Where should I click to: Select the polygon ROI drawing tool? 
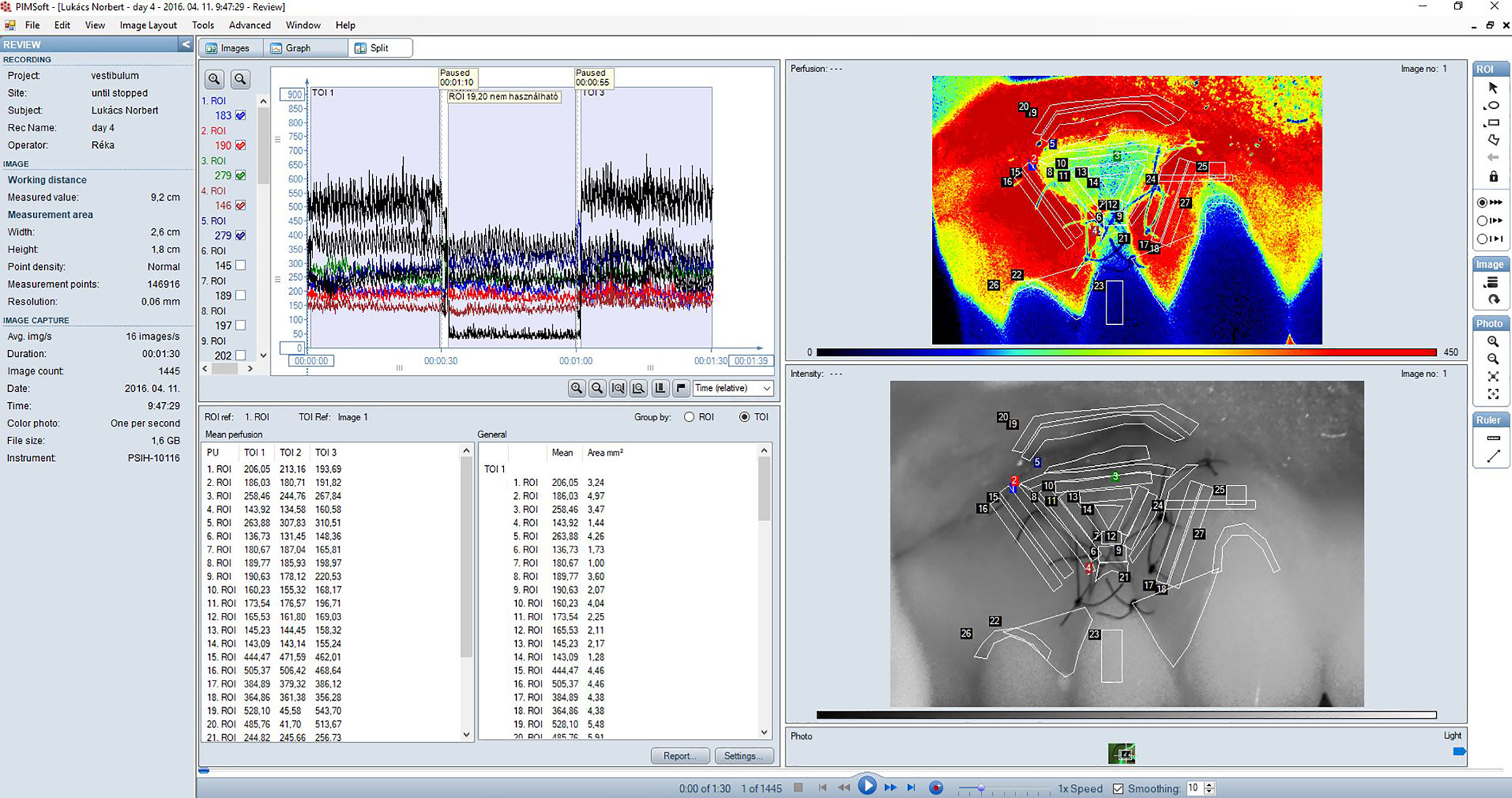(x=1493, y=140)
